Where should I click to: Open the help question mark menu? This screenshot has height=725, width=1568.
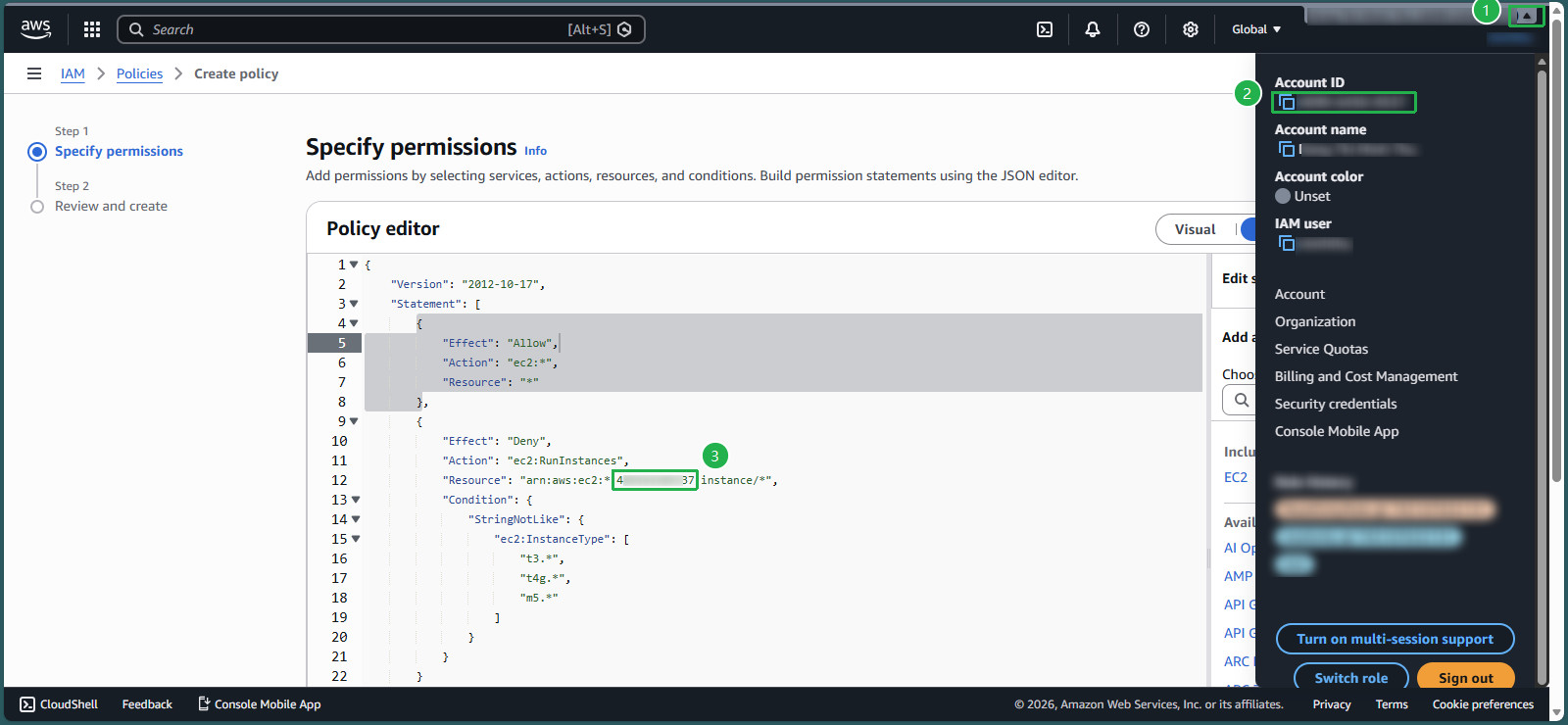1142,29
